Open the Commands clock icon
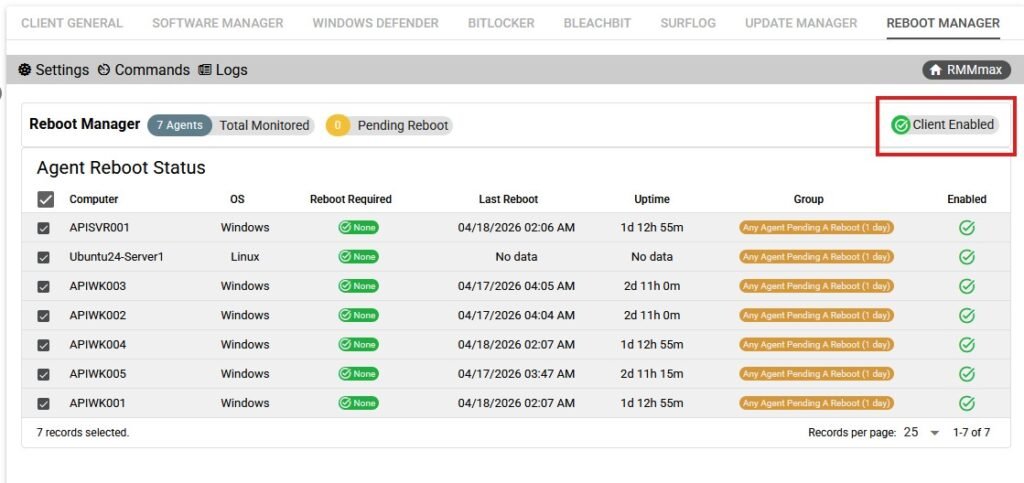The height and width of the screenshot is (483, 1024). click(x=104, y=70)
